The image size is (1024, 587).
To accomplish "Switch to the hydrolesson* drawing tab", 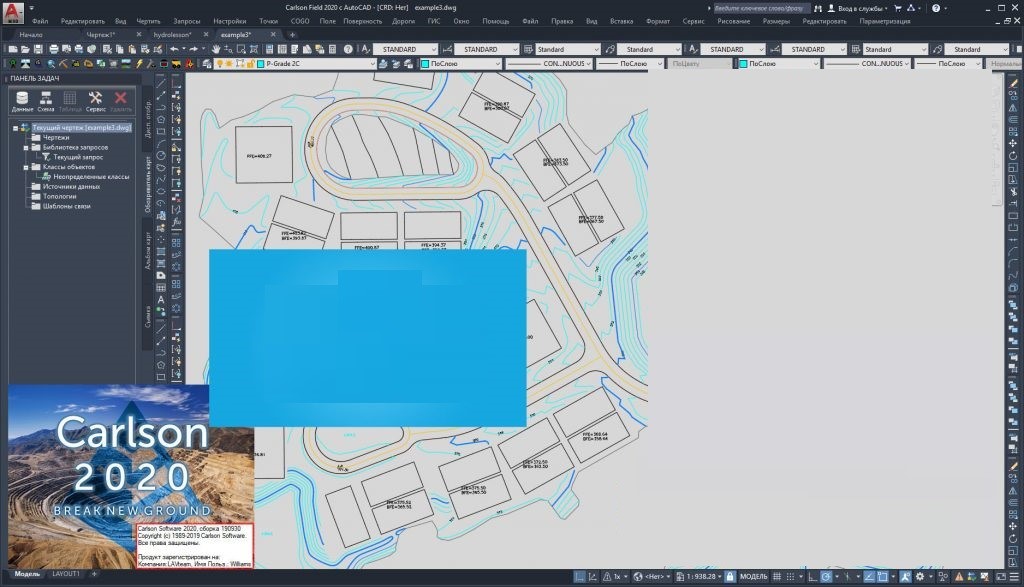I will 172,35.
